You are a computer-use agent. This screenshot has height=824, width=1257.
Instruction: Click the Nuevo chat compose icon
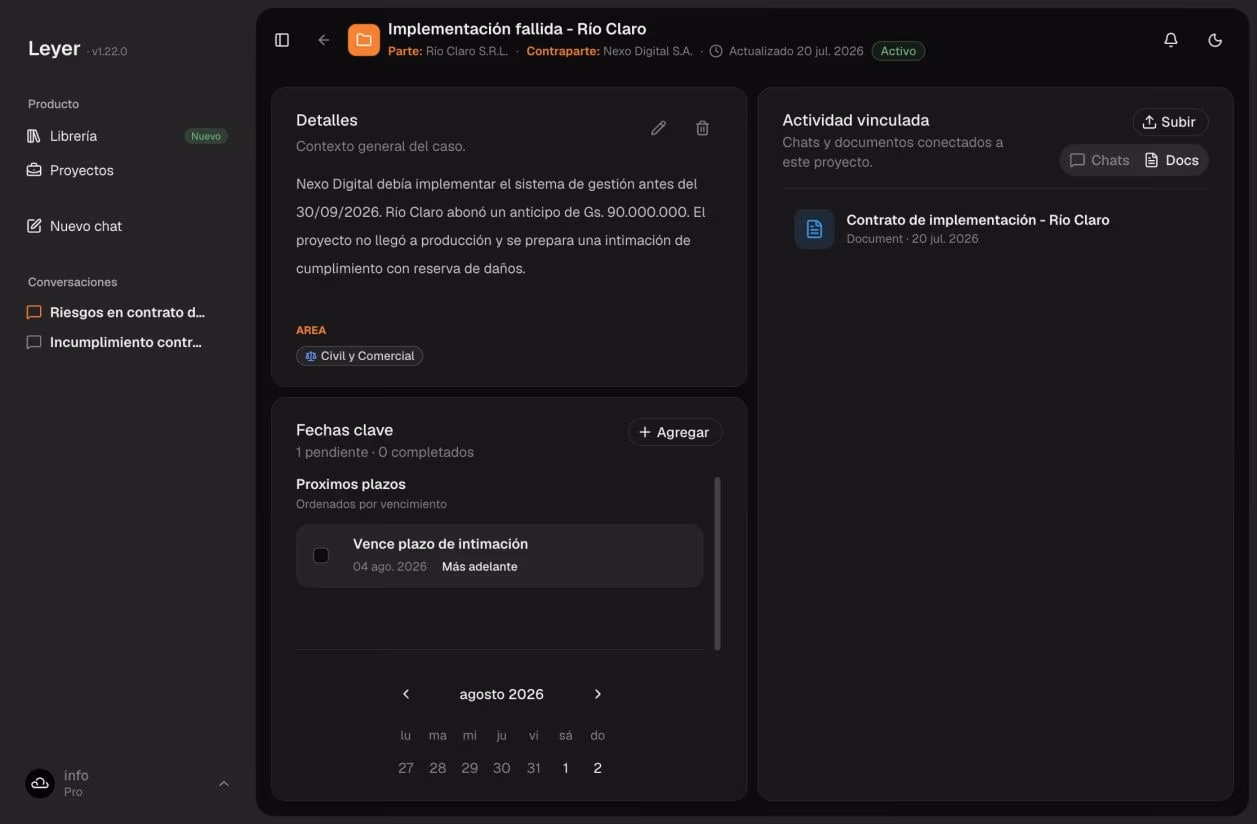[x=34, y=226]
